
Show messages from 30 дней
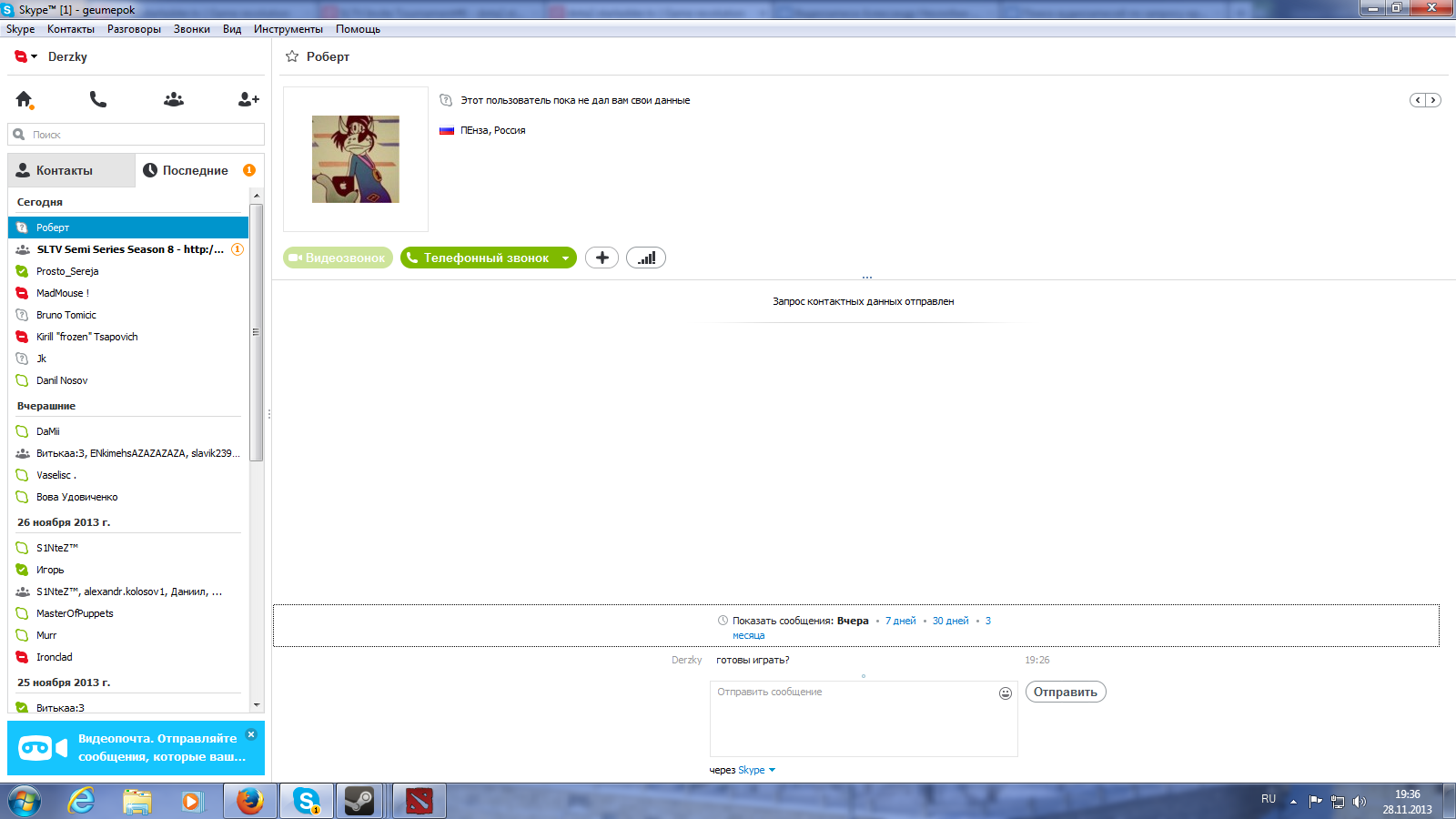click(x=950, y=621)
